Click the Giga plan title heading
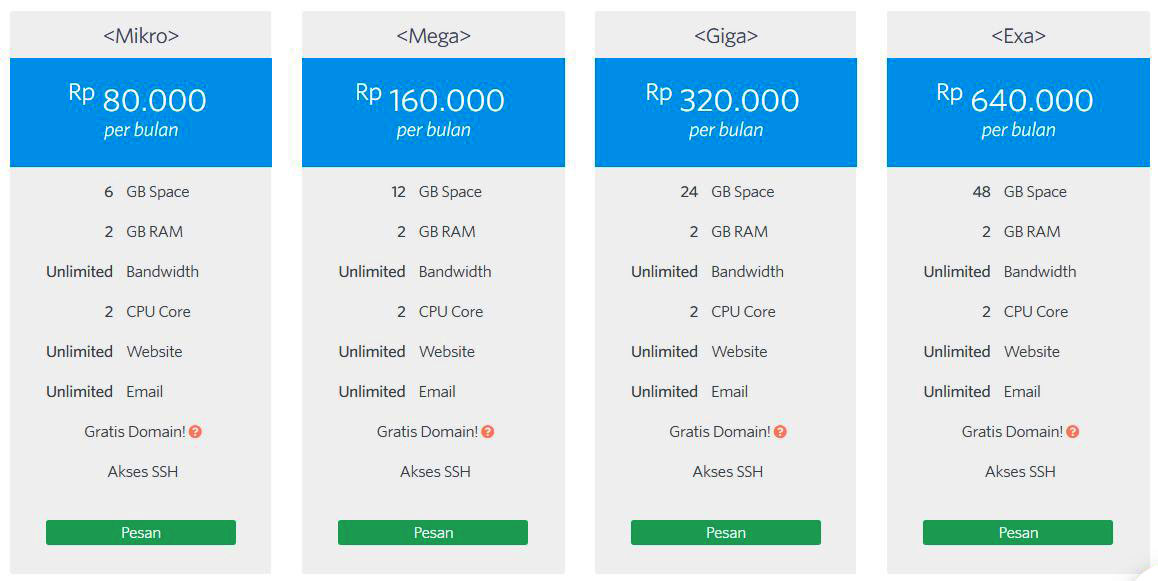The height and width of the screenshot is (581, 1158). point(726,35)
